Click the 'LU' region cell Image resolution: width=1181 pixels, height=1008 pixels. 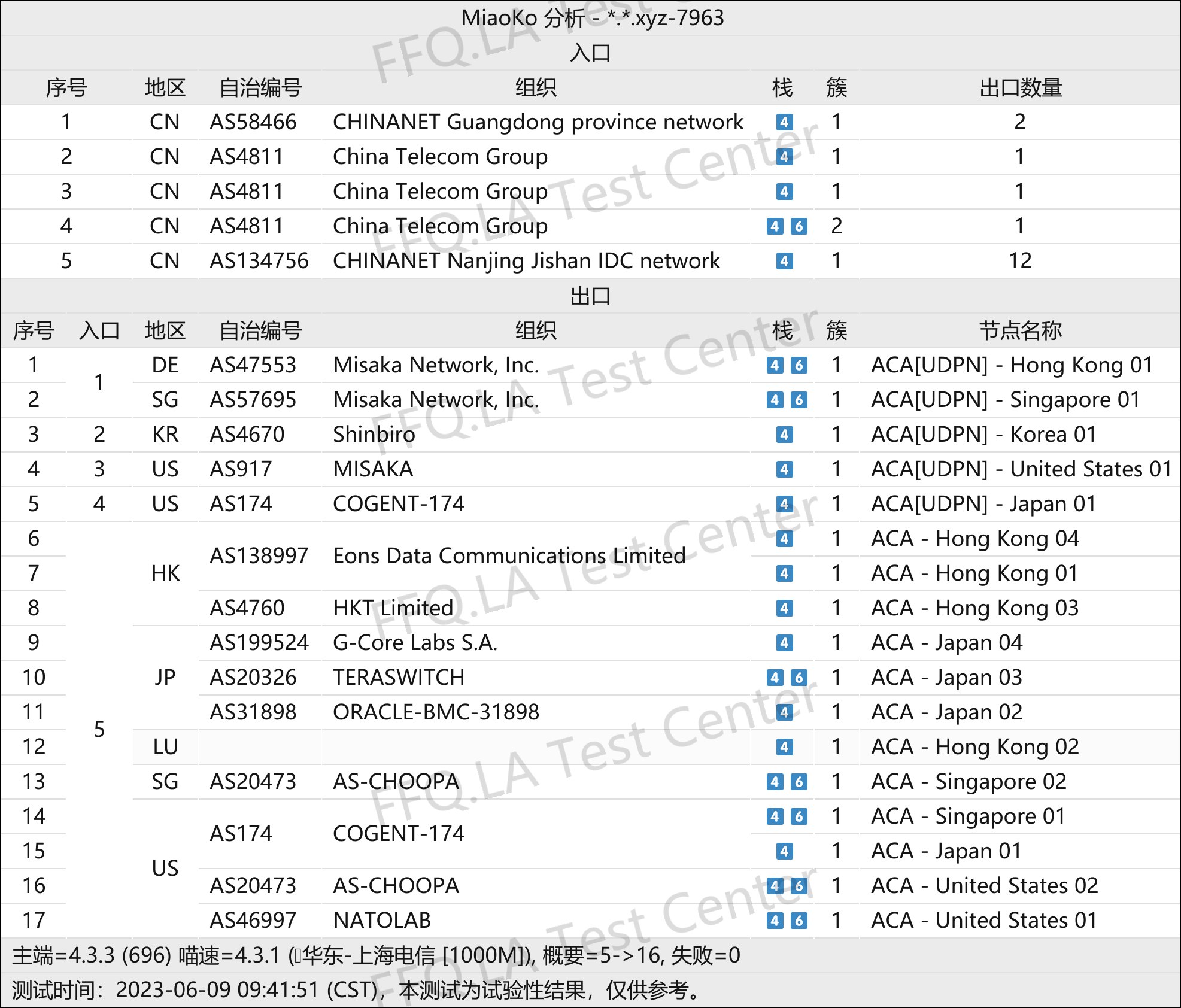(x=165, y=747)
